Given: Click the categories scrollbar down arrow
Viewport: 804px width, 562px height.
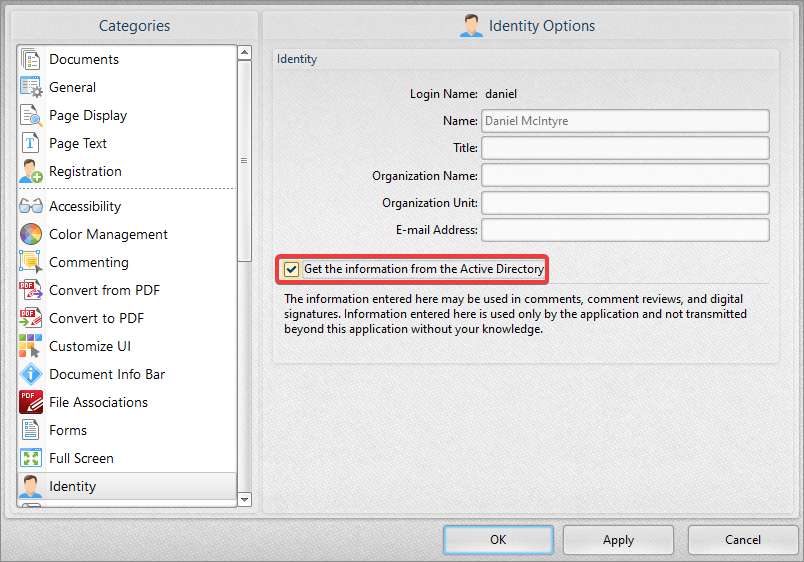Looking at the screenshot, I should 245,499.
